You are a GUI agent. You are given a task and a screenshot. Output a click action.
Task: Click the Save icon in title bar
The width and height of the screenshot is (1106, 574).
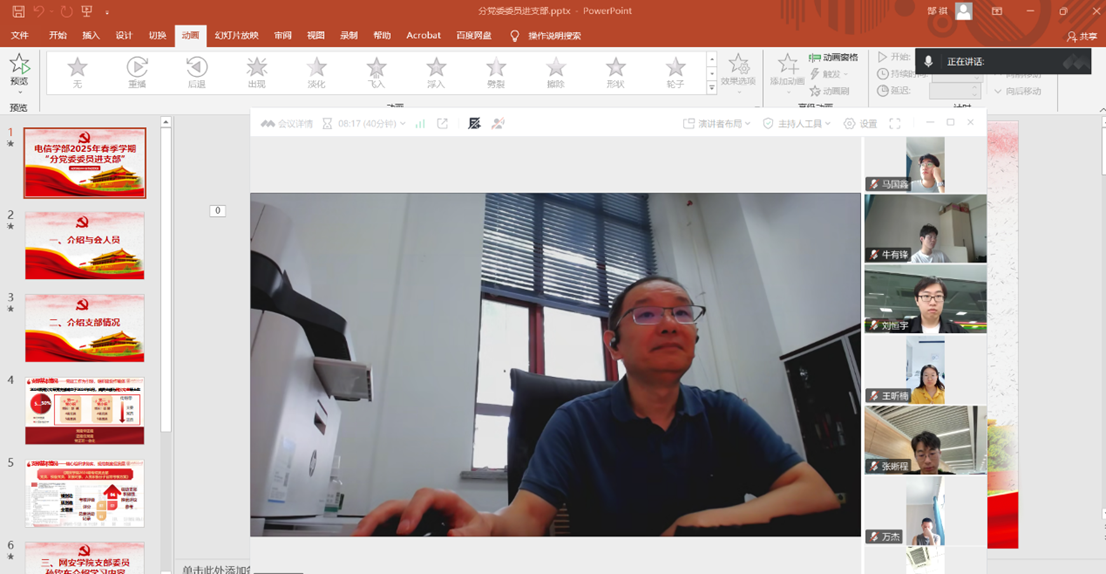click(x=18, y=11)
